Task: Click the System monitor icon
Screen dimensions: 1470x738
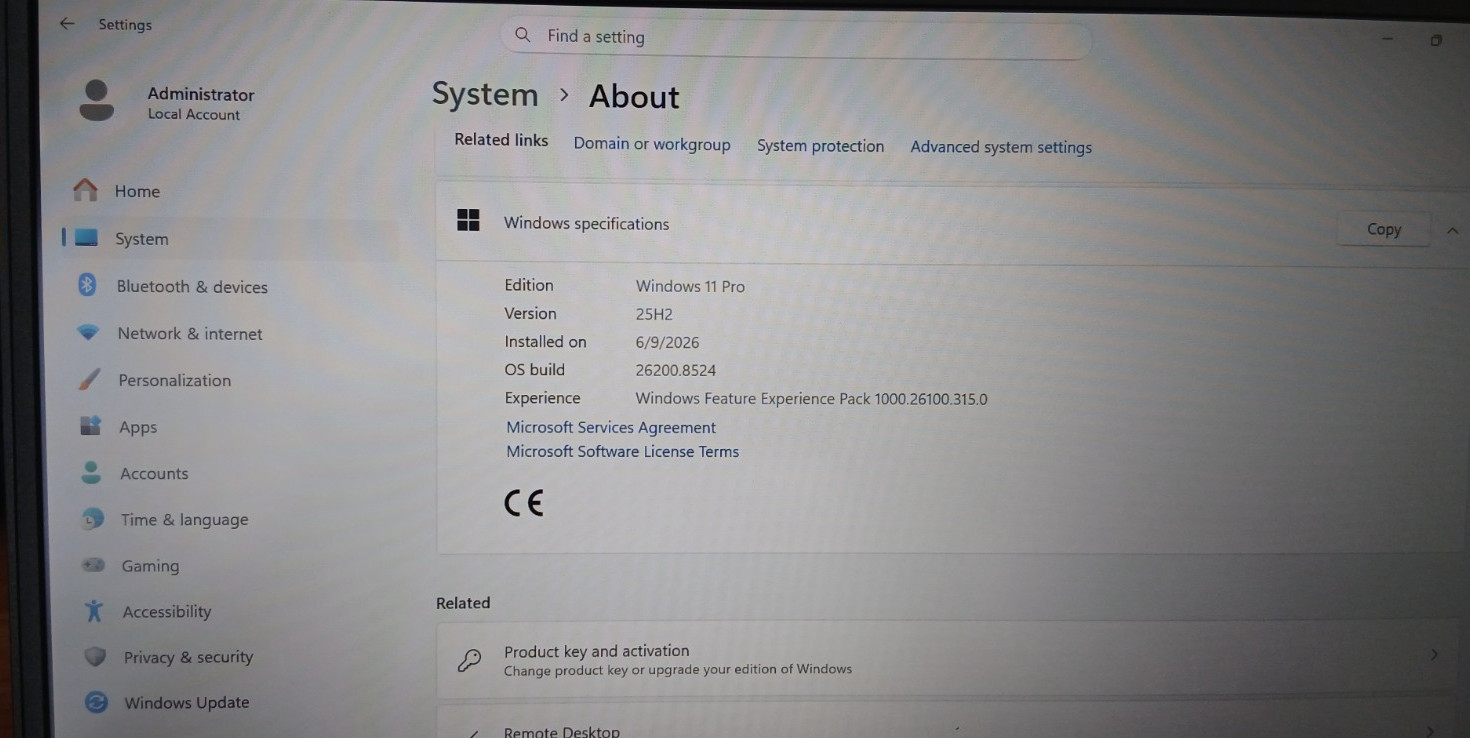Action: click(x=87, y=238)
